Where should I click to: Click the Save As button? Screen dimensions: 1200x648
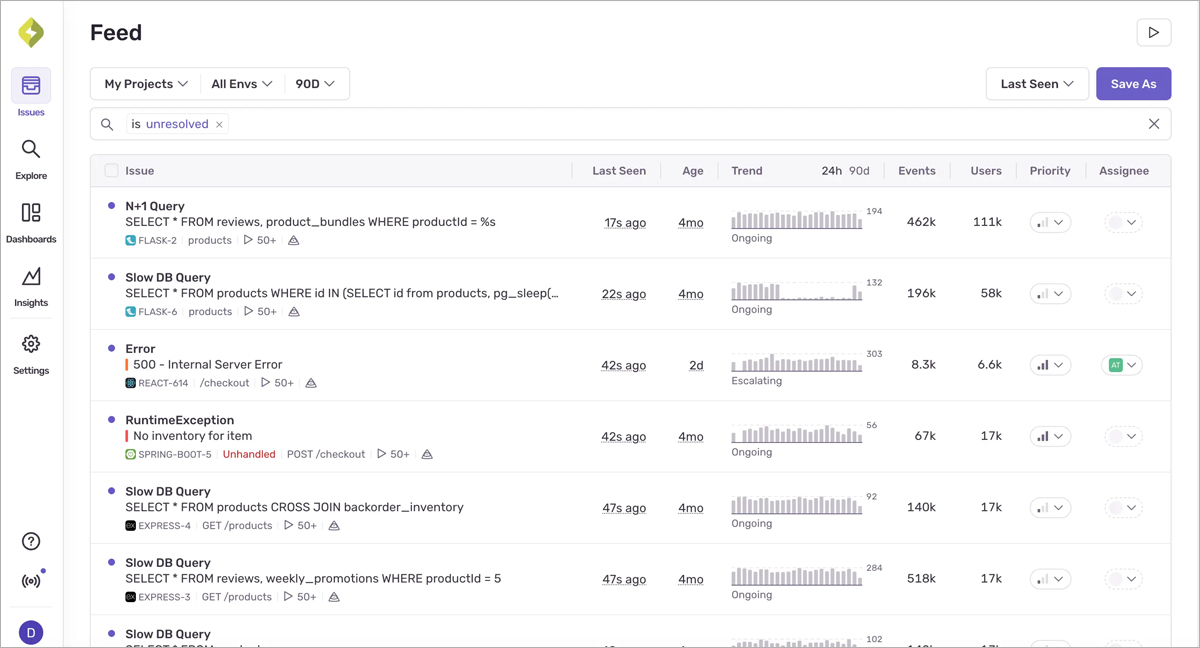[x=1133, y=83]
